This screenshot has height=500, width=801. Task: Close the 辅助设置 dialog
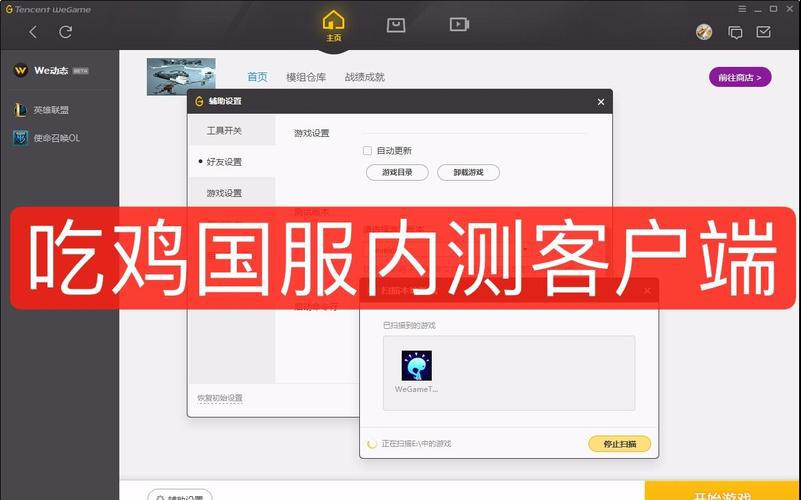[x=601, y=102]
